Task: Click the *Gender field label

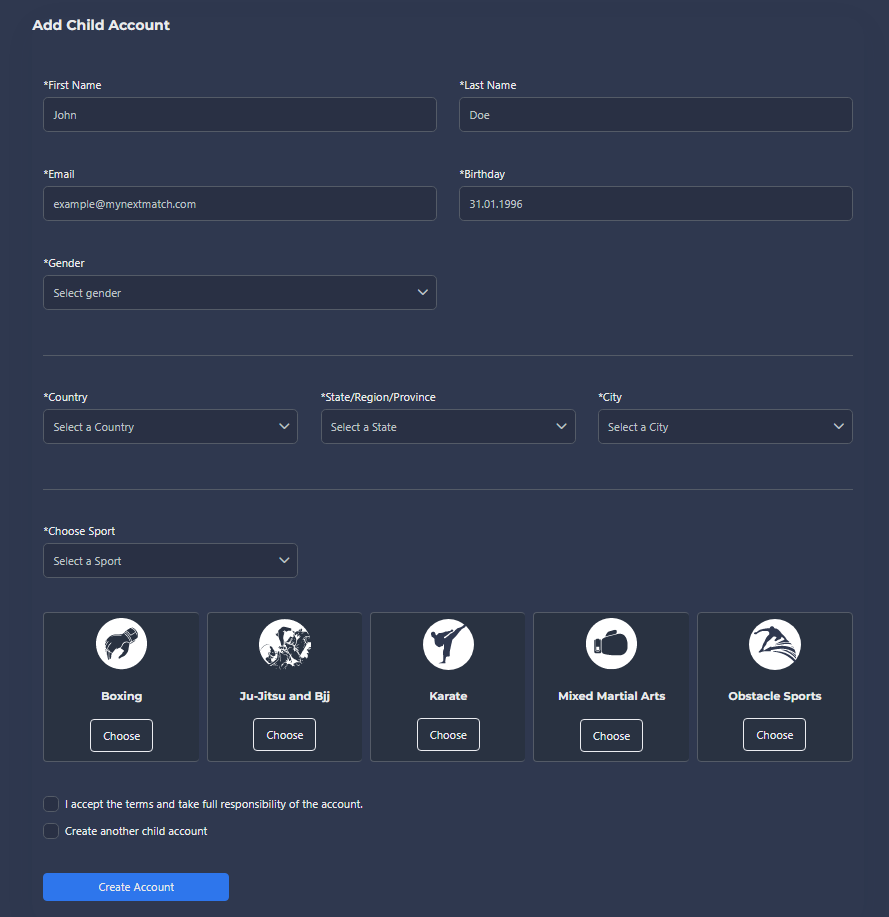Action: (64, 263)
